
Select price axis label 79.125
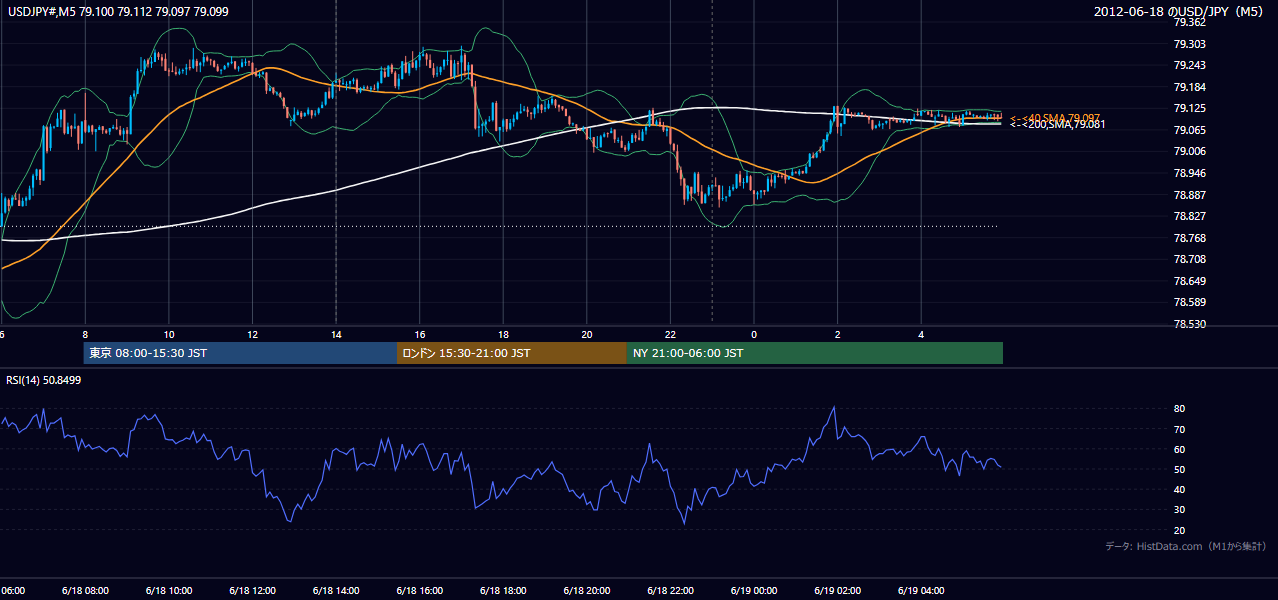pyautogui.click(x=1189, y=109)
